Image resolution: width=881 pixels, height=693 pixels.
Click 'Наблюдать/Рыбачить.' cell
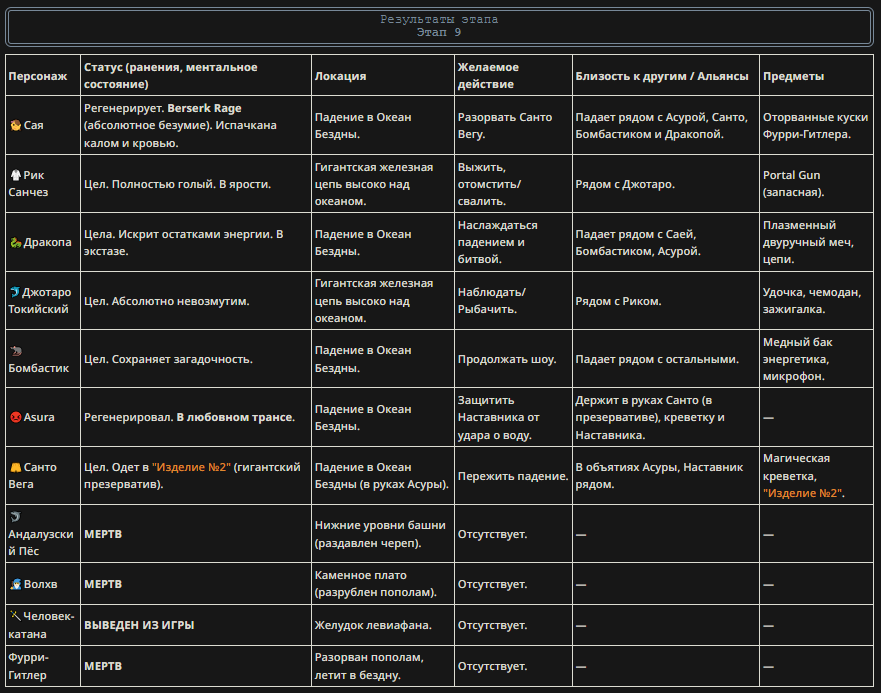tap(513, 301)
